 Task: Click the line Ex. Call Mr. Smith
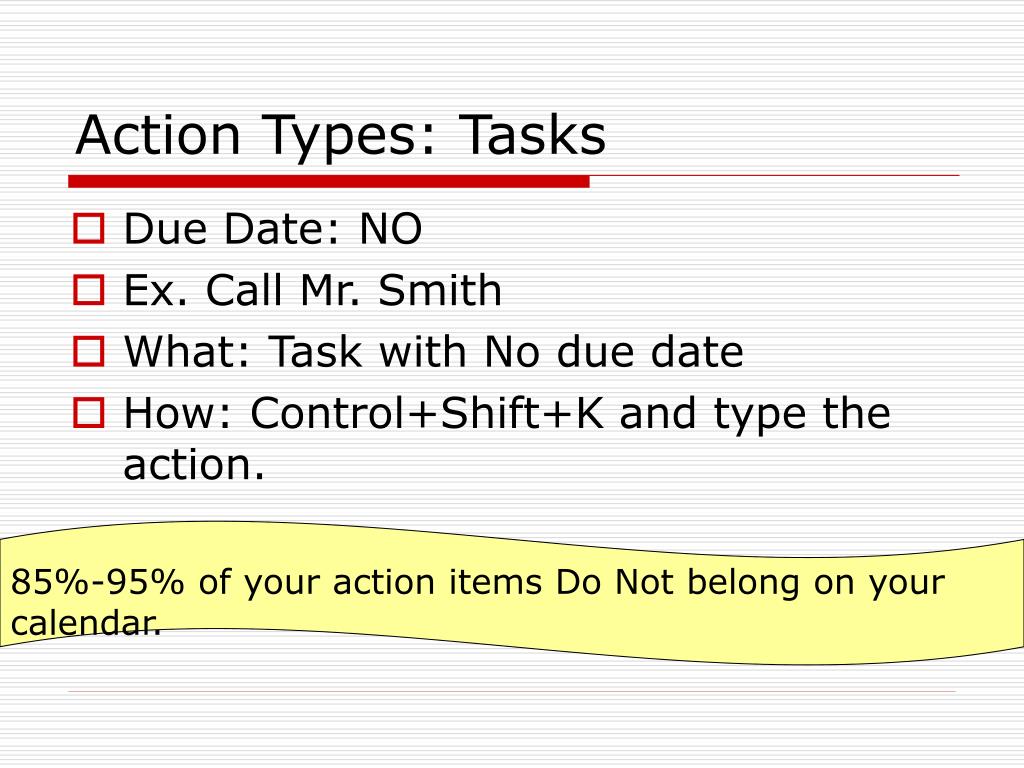click(312, 290)
